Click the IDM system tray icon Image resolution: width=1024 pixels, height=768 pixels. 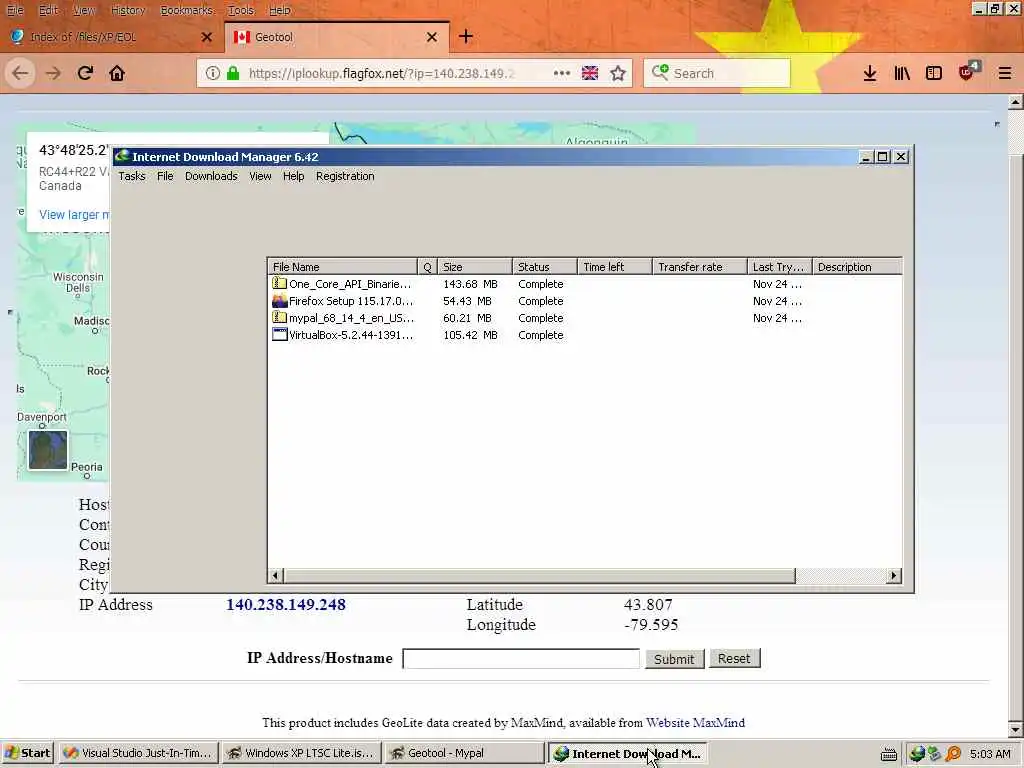917,754
